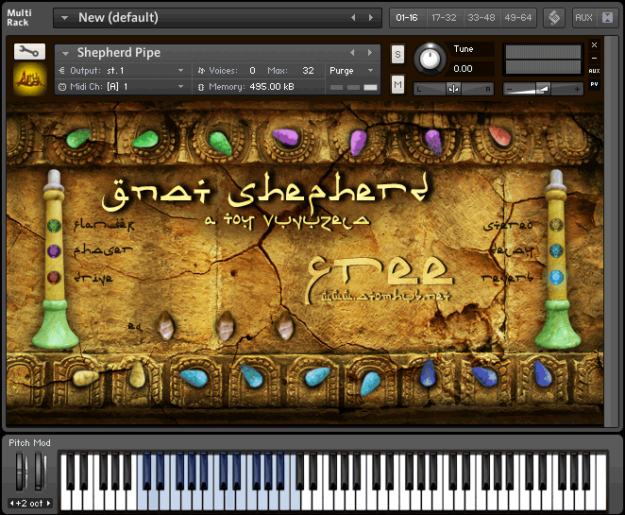This screenshot has width=625, height=515.
Task: Click the reverb blue gem on the right pipe
Action: click(556, 277)
